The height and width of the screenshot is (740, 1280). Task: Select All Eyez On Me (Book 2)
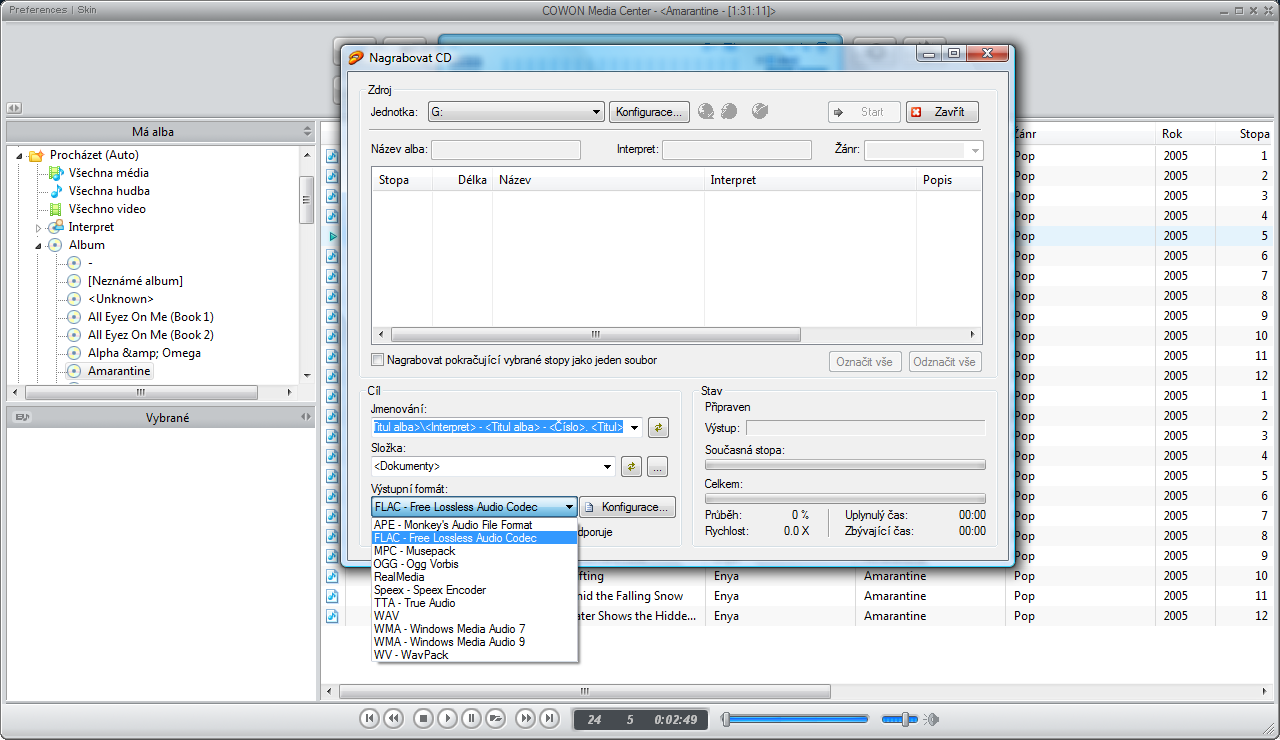pyautogui.click(x=151, y=335)
